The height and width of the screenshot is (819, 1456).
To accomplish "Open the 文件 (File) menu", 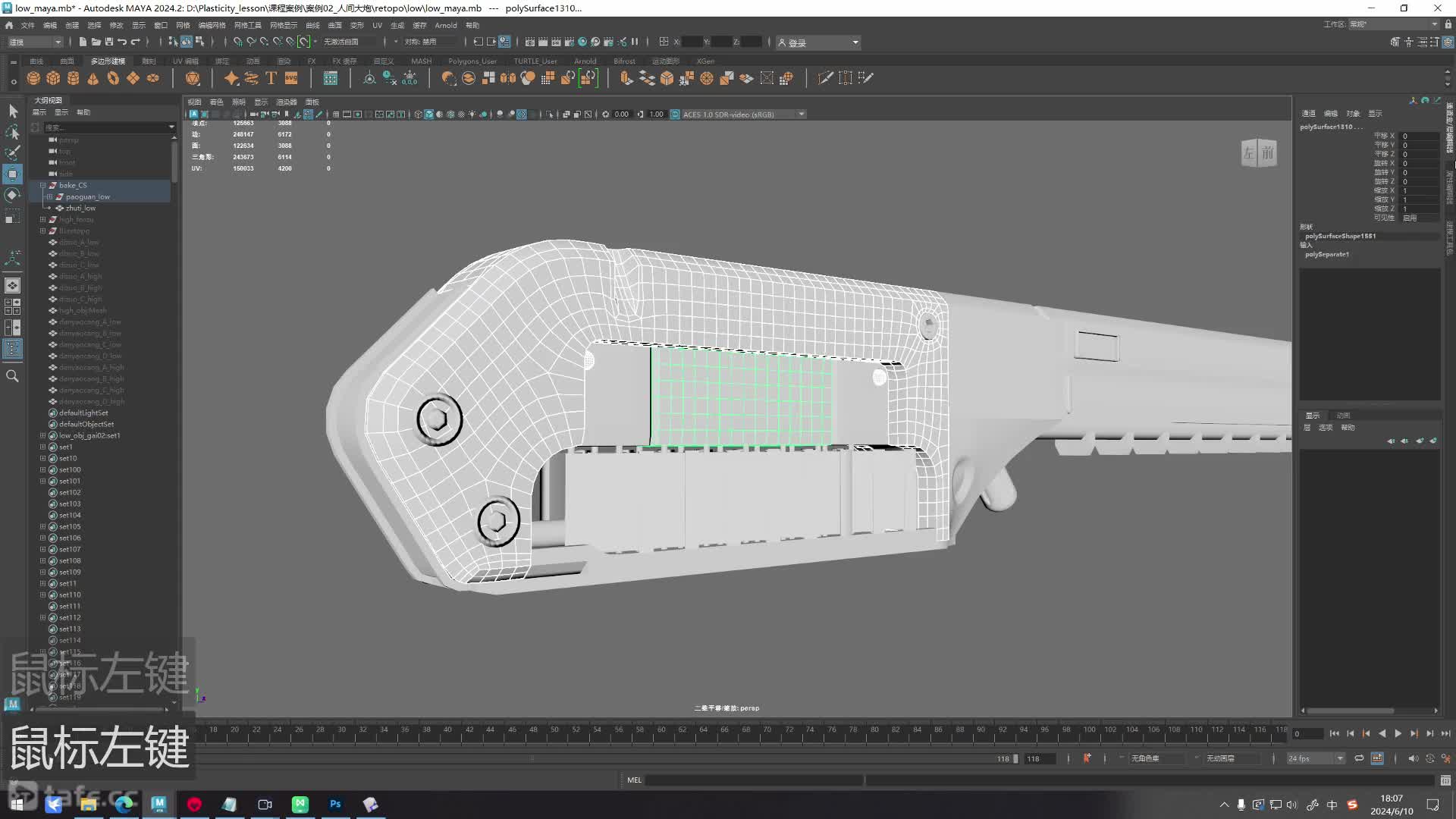I will 27,25.
